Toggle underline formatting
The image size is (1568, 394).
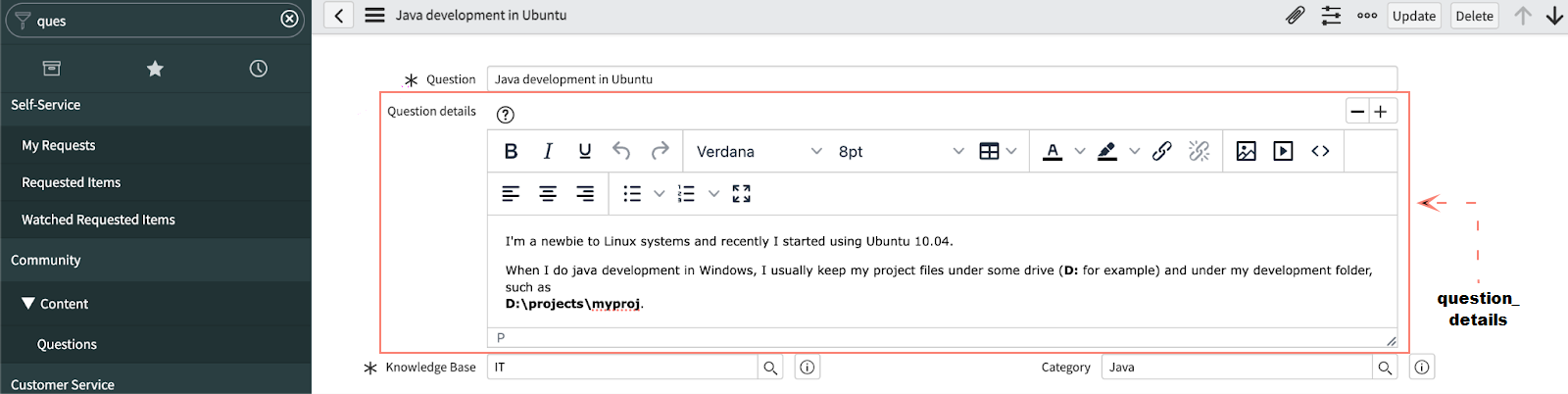point(585,151)
